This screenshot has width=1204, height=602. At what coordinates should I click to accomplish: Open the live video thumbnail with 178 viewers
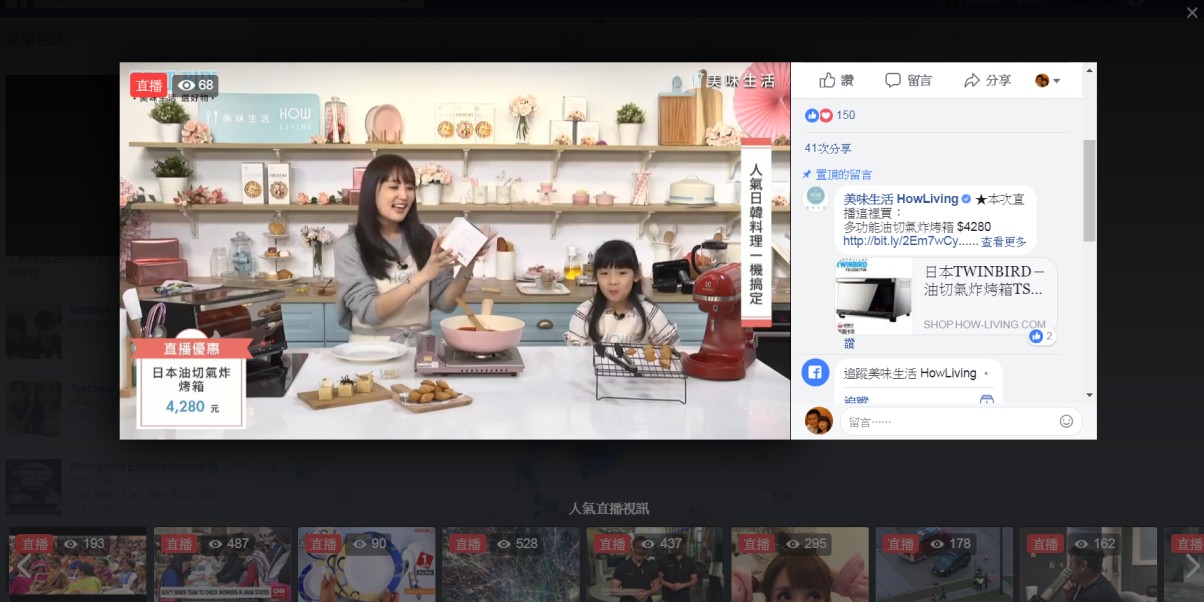pos(944,565)
